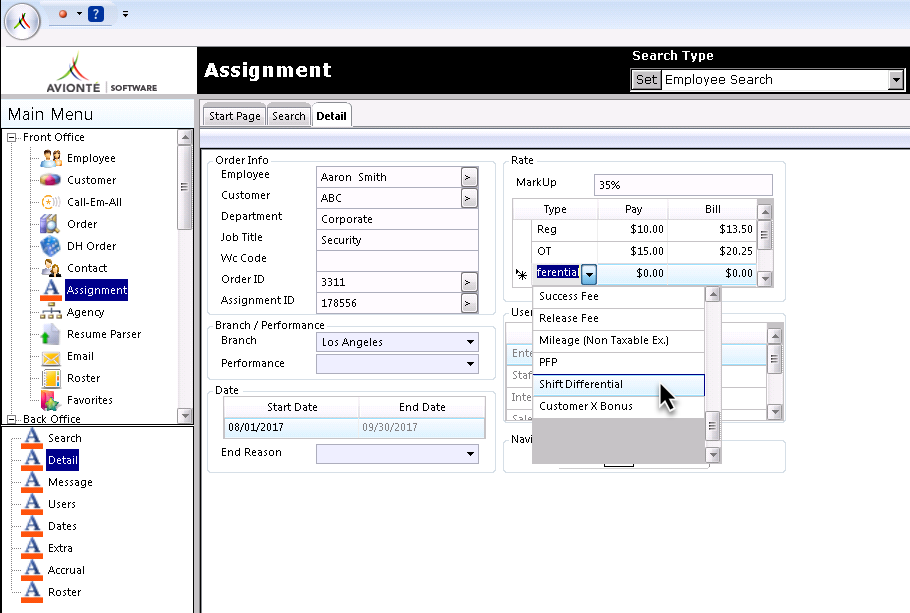The width and height of the screenshot is (910, 613).
Task: Collapse the Back Office tree node
Action: click(11, 419)
